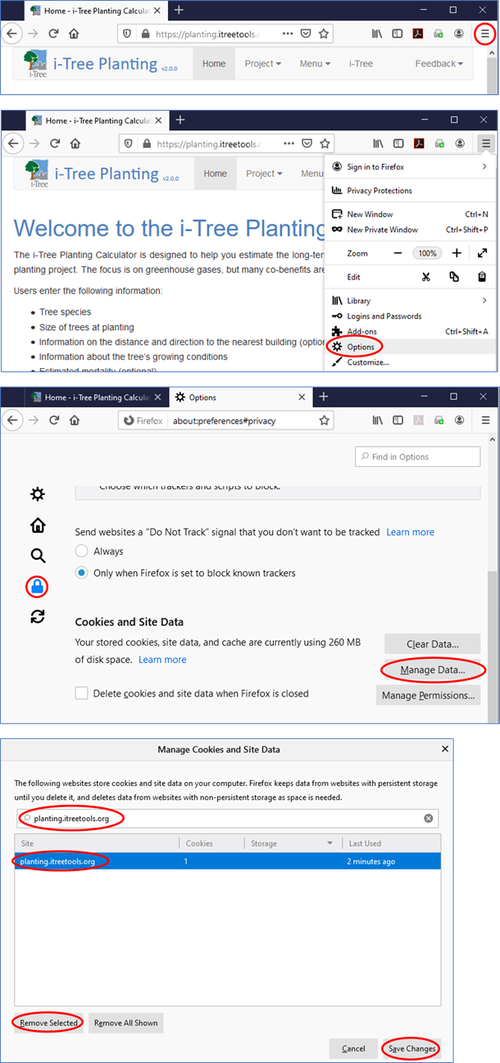Sort by the 'Last Used' column header

[x=392, y=843]
